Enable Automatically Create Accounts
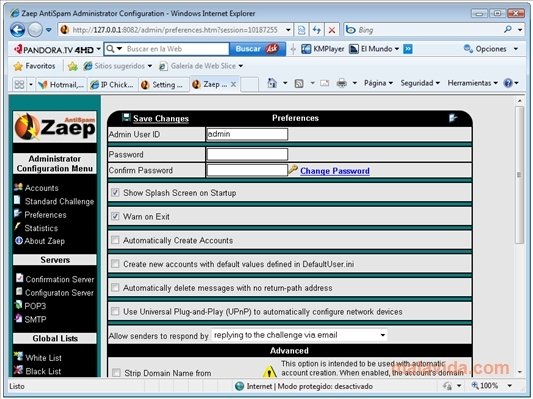This screenshot has height=399, width=533. point(115,240)
